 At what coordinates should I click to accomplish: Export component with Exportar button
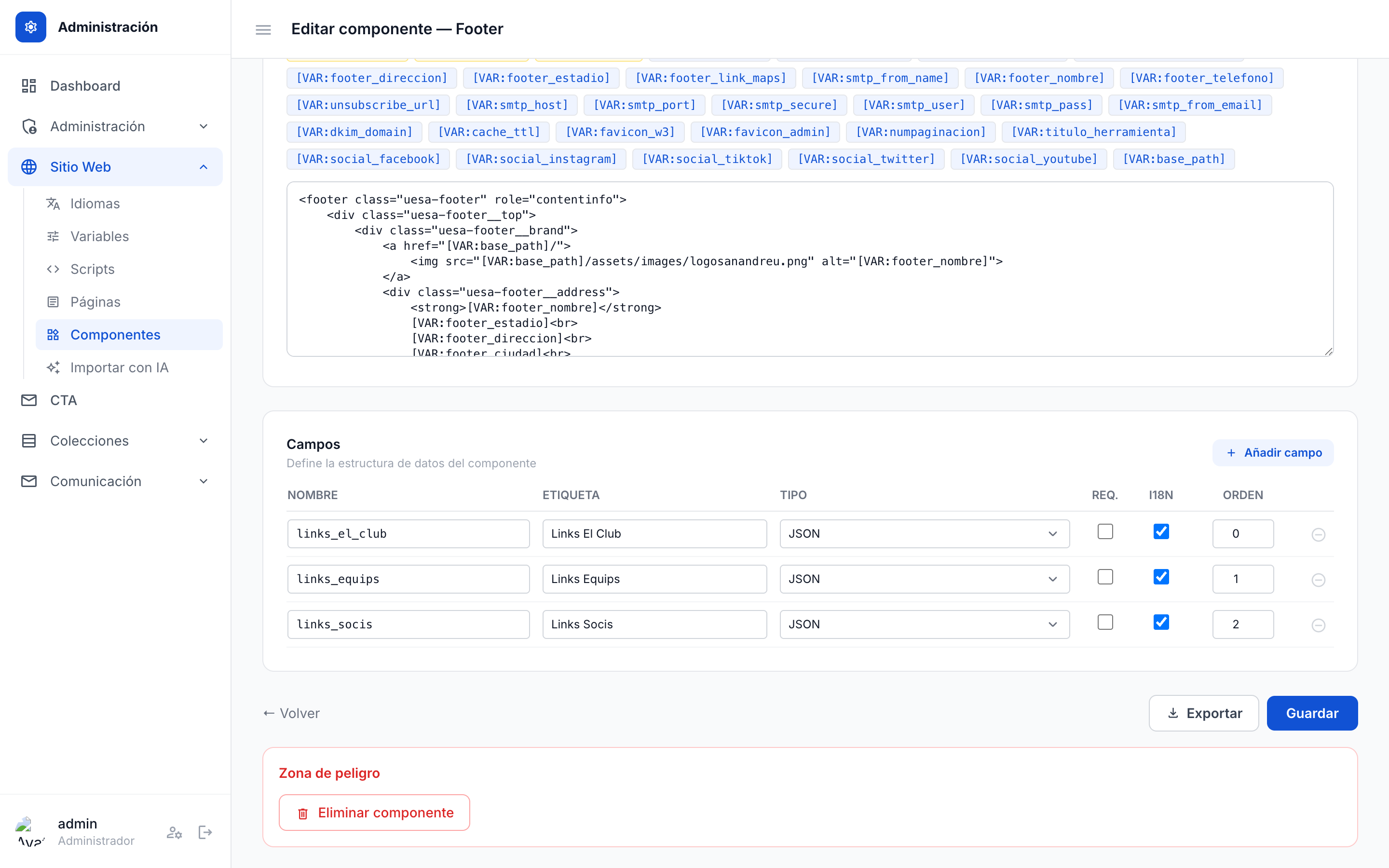(1204, 714)
